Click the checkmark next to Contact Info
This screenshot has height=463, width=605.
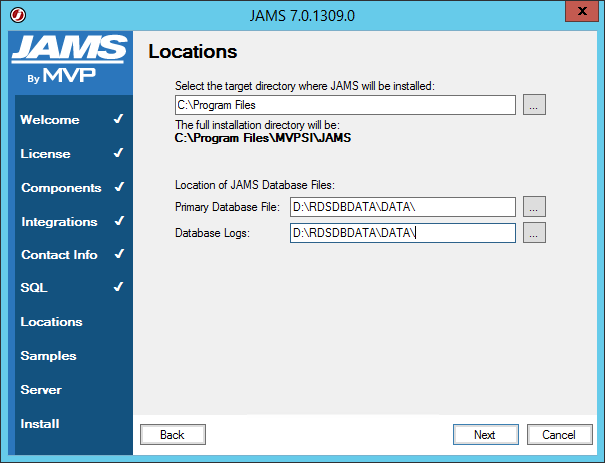120,254
